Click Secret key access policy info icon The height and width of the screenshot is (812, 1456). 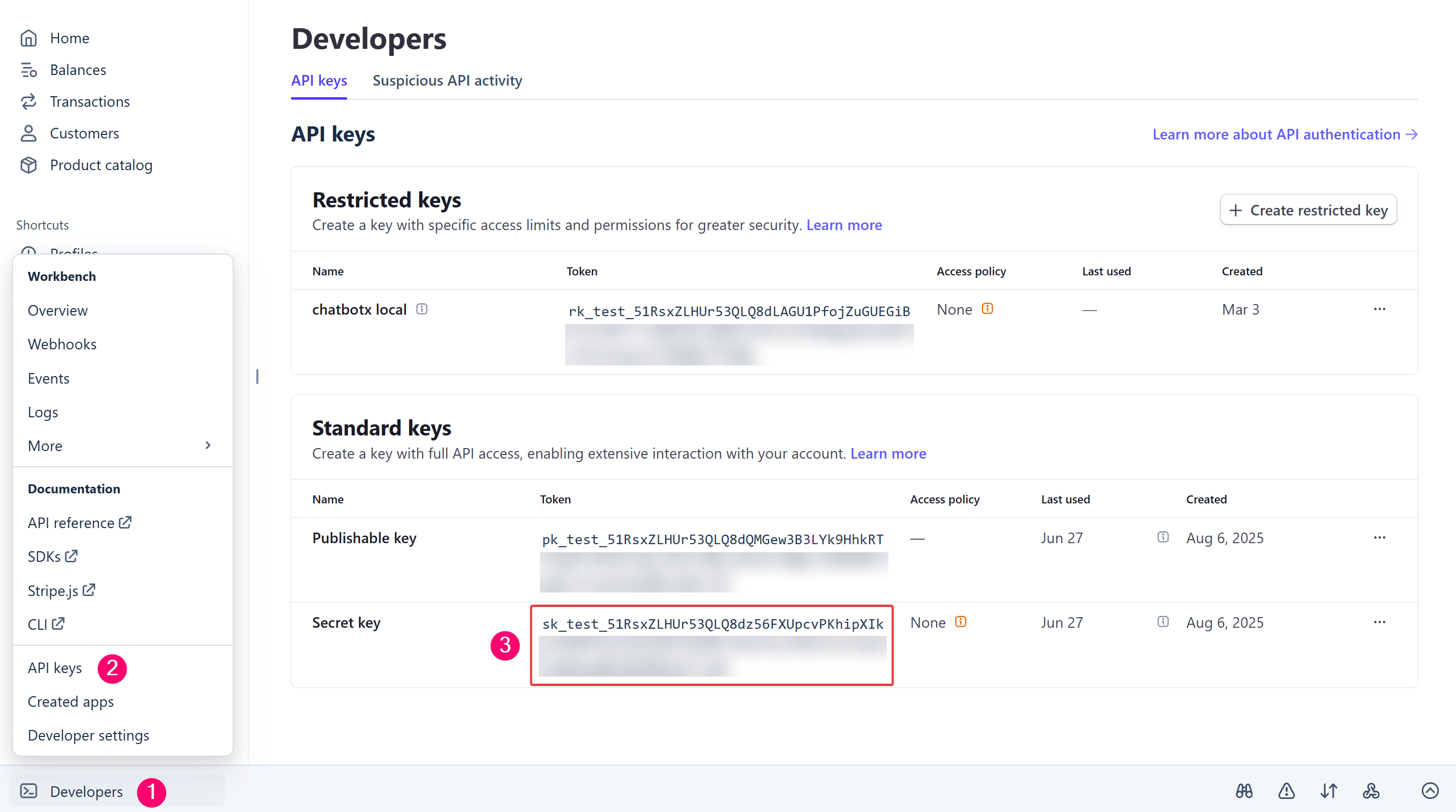point(961,622)
